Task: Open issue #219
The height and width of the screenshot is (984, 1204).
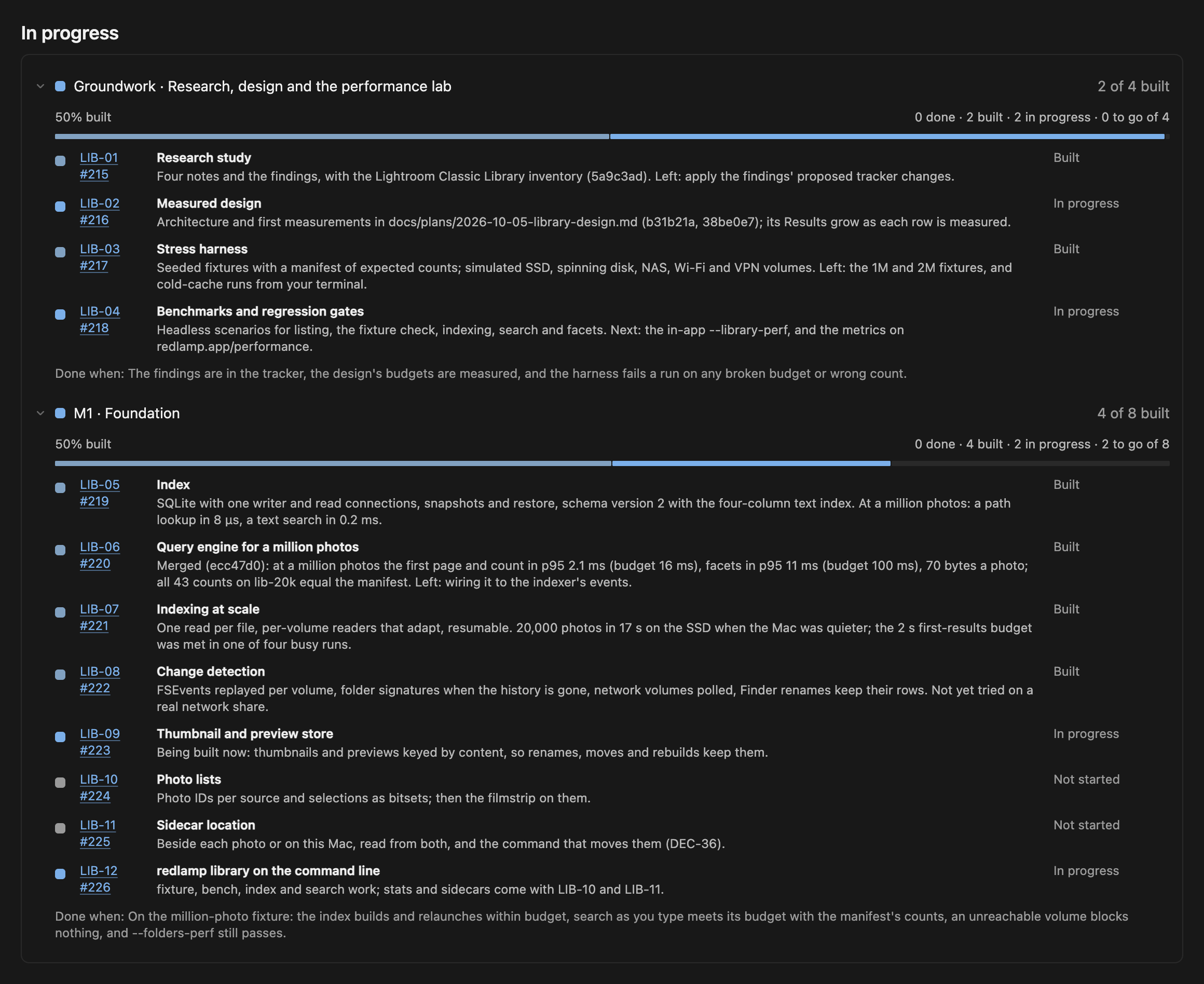Action: click(94, 502)
